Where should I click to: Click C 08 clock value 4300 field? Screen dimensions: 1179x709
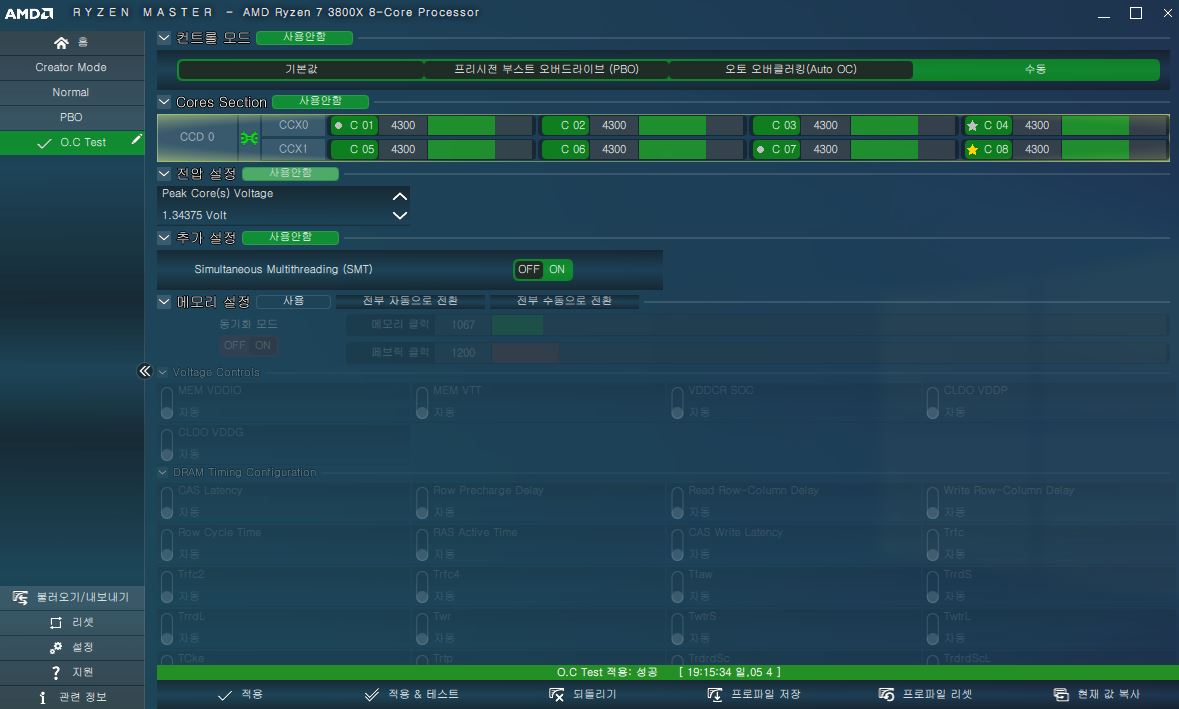click(1037, 150)
